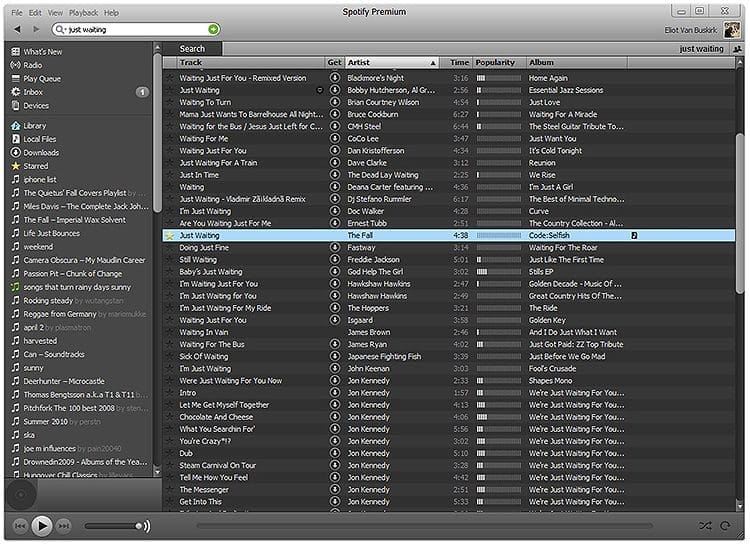Click the green arrow in the search box
The width and height of the screenshot is (750, 544).
(x=213, y=30)
